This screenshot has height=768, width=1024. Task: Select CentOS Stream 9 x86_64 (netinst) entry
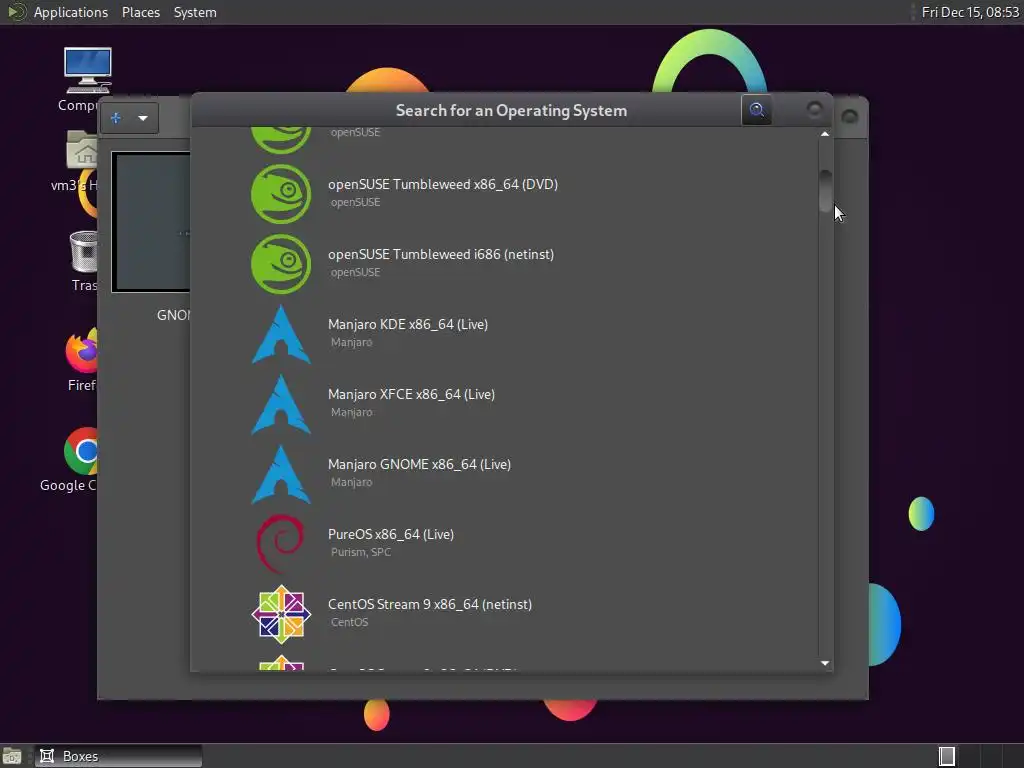pyautogui.click(x=504, y=614)
